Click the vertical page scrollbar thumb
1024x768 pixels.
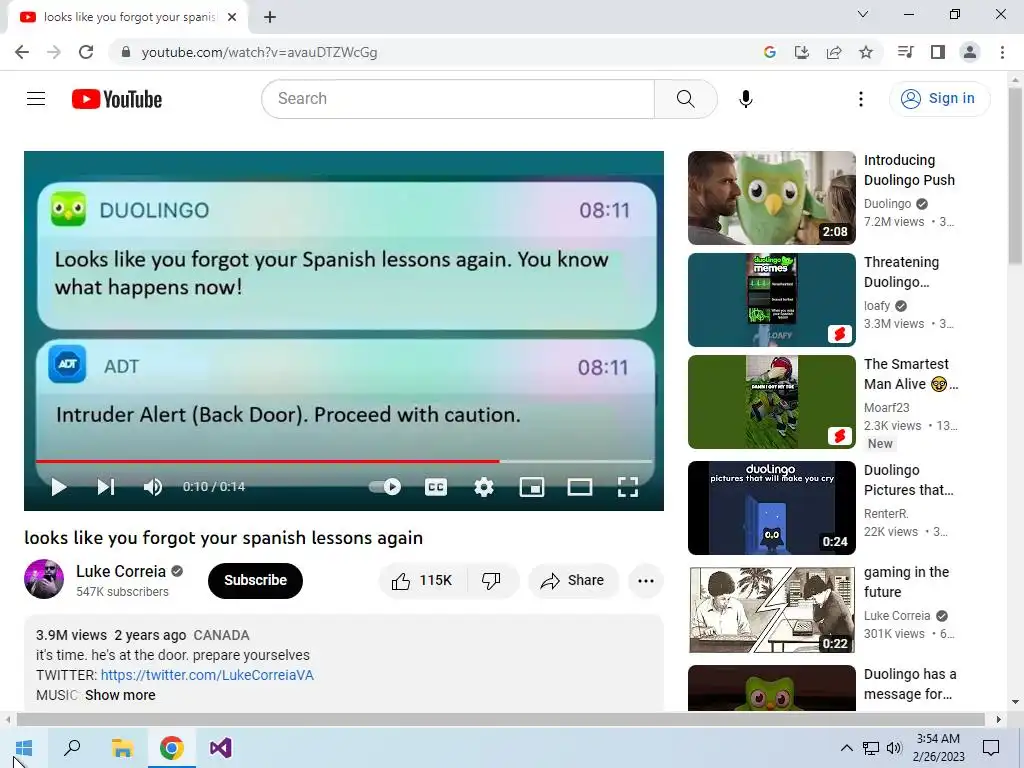click(x=1015, y=175)
